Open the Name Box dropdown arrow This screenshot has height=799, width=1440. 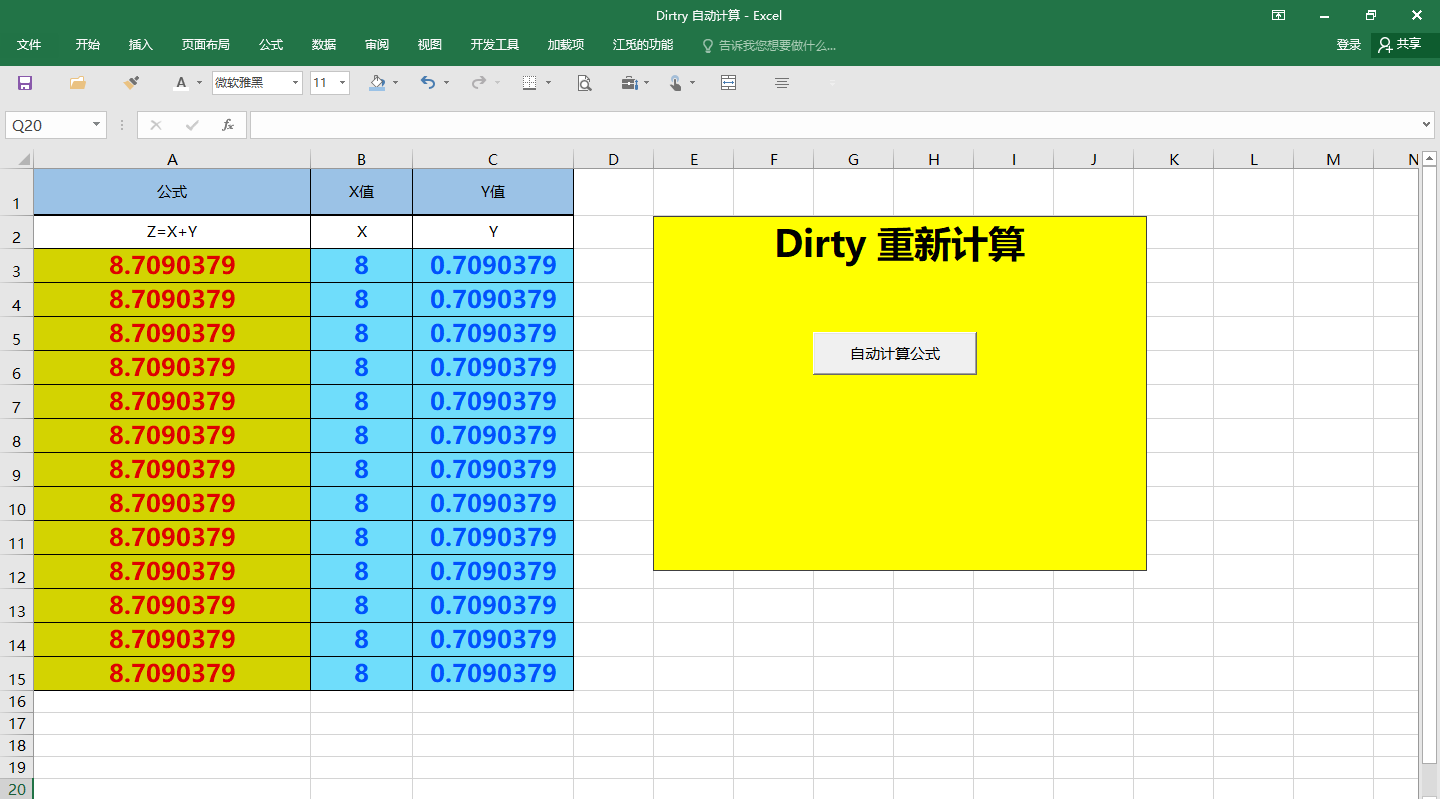pos(97,125)
